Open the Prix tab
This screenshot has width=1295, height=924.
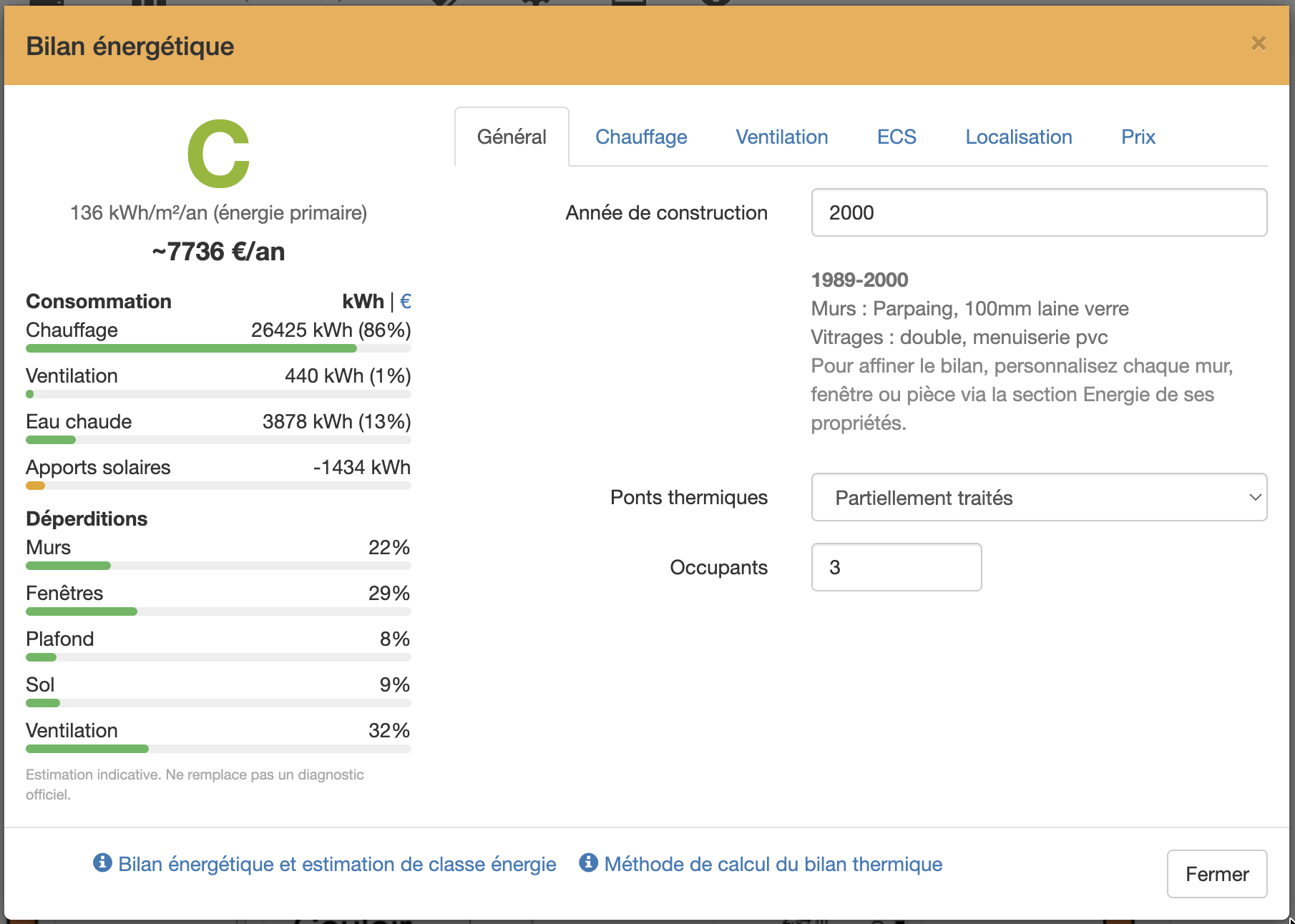click(1137, 137)
